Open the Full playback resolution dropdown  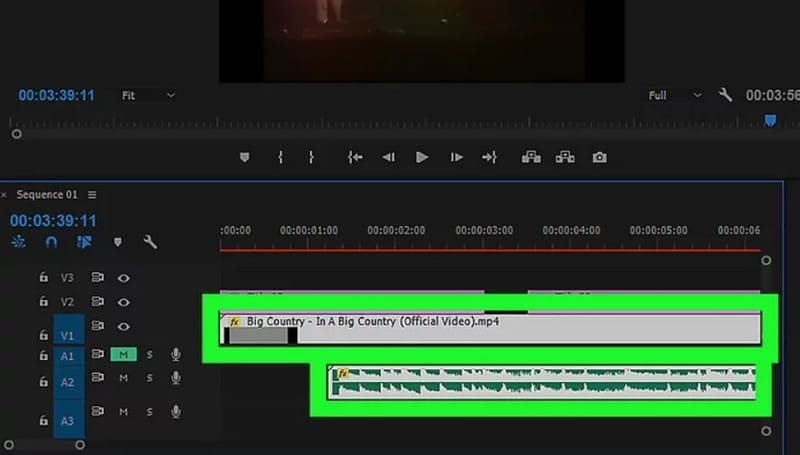[675, 95]
